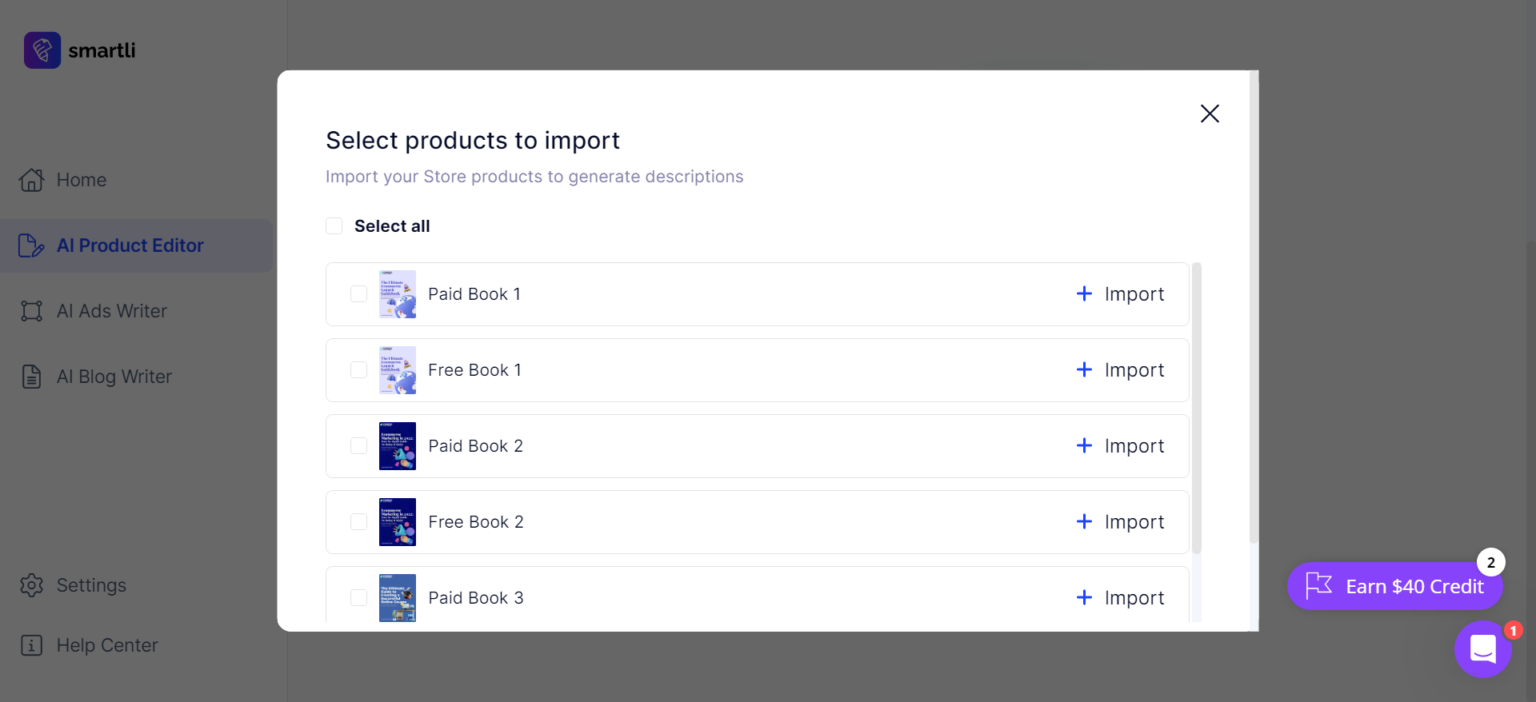
Task: Click the product list scrollbar
Action: tap(1196, 408)
